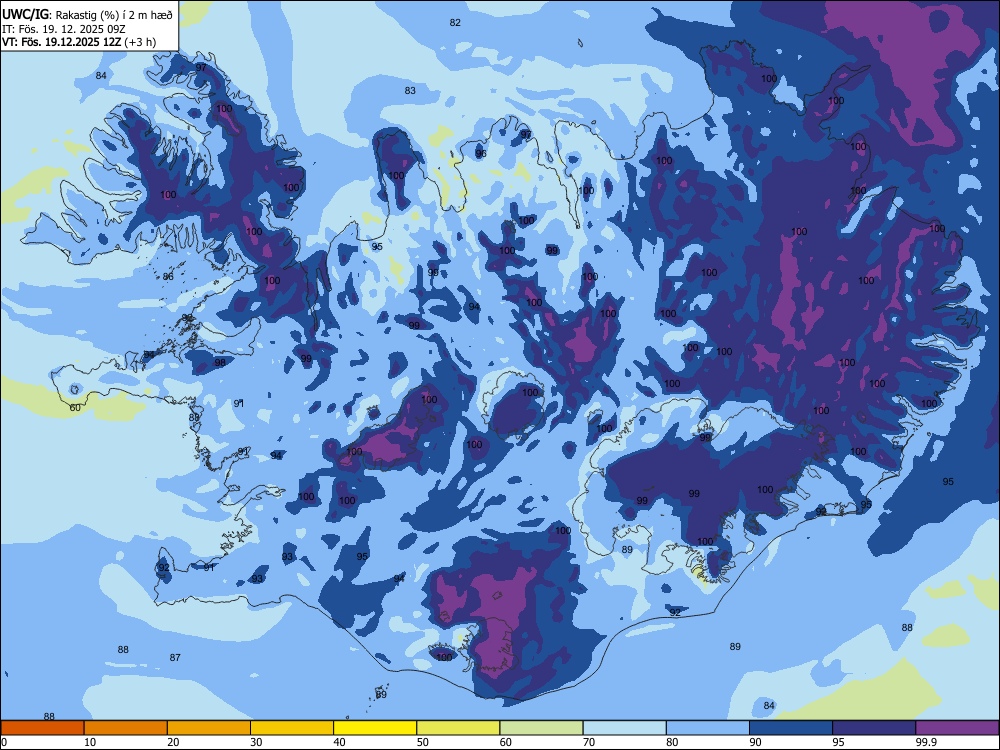Click the "86" humidity value on the map
1000x750 pixels.
coord(168,276)
